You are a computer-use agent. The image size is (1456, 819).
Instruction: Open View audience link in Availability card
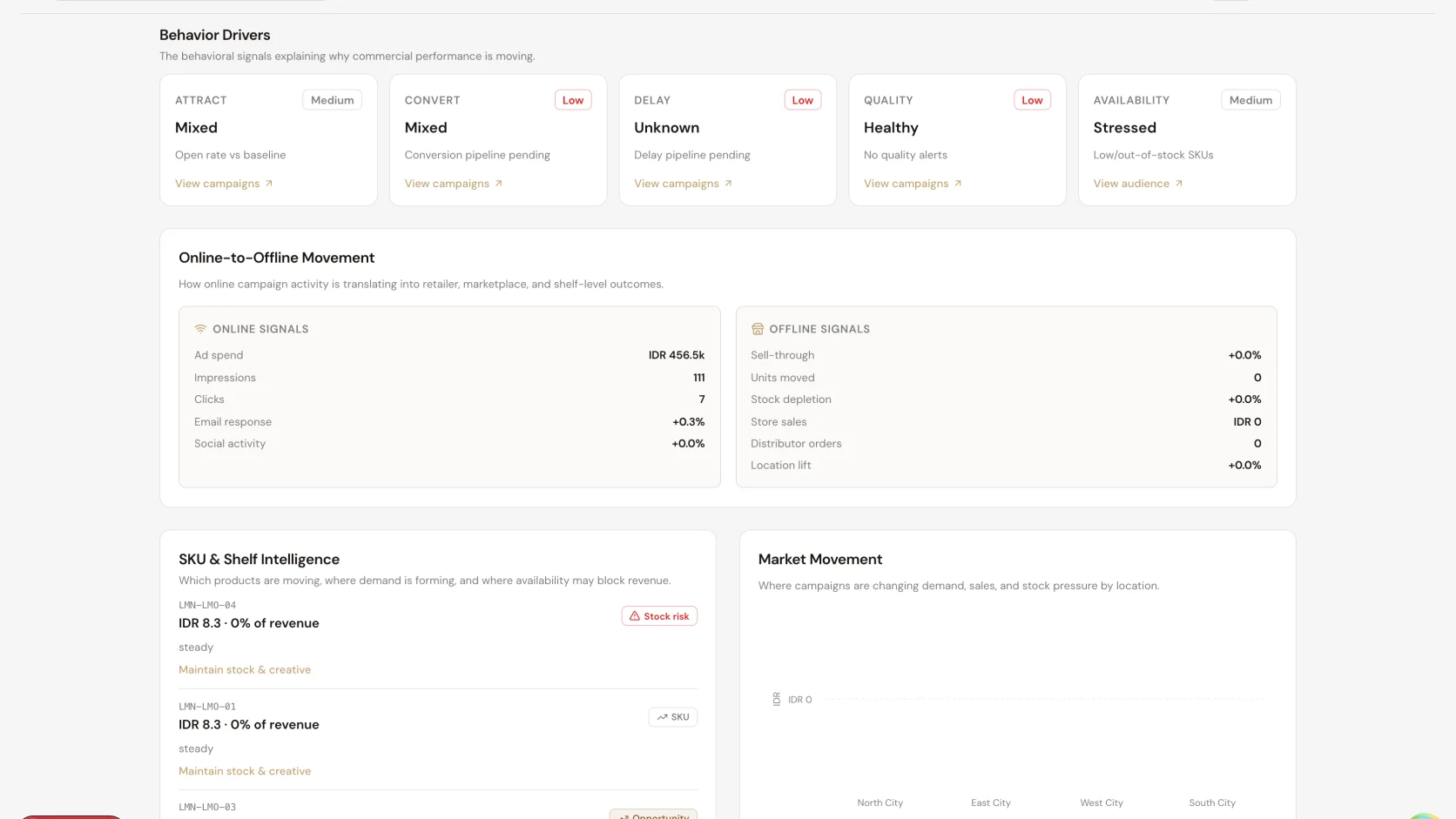(1138, 184)
